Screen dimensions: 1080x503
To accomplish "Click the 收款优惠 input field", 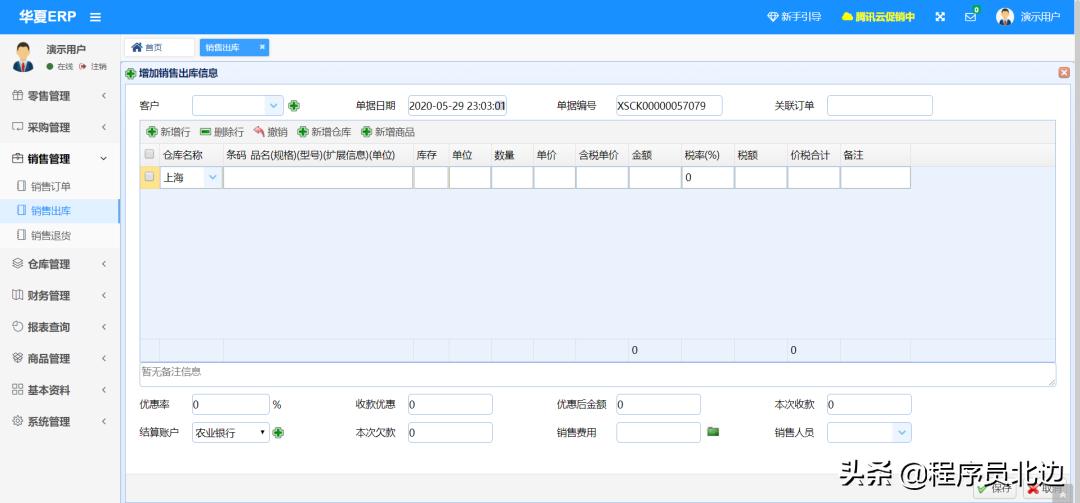I will click(450, 404).
